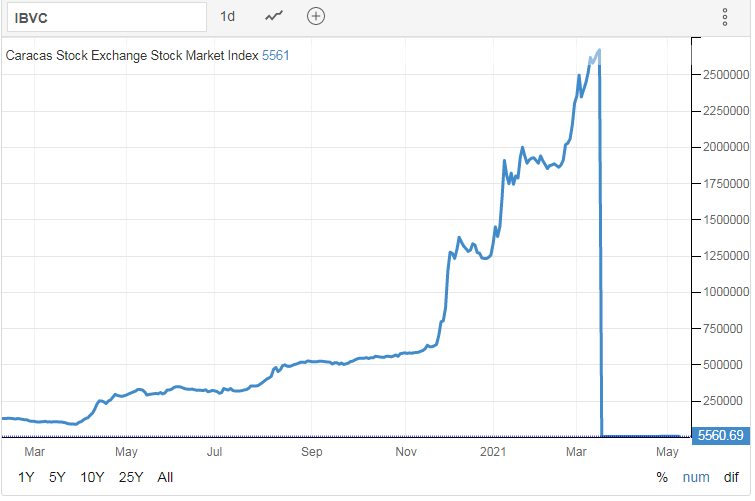755x501 pixels.
Task: Select the All time range
Action: [x=165, y=477]
